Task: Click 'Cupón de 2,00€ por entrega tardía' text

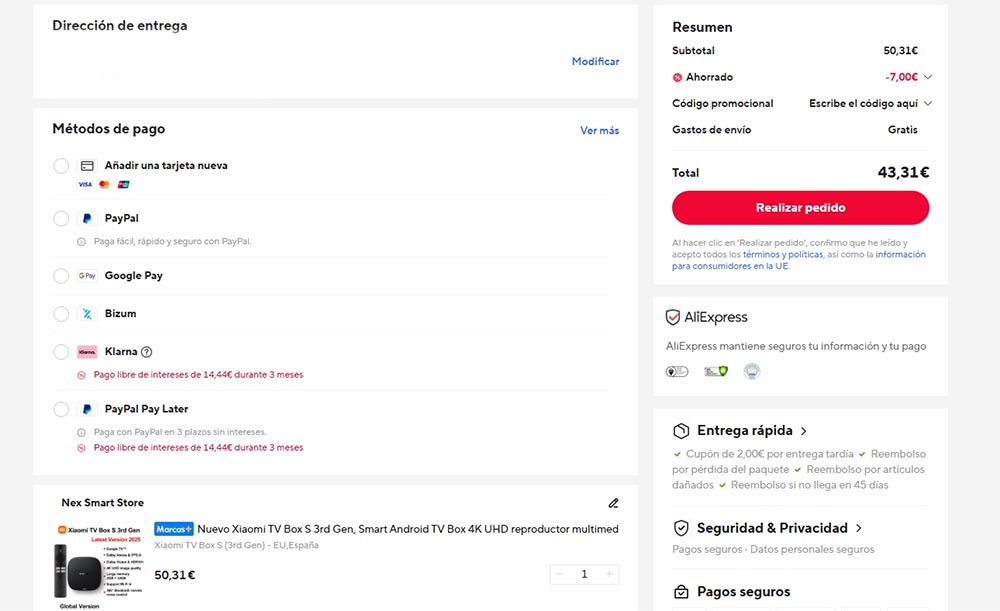Action: tap(769, 454)
